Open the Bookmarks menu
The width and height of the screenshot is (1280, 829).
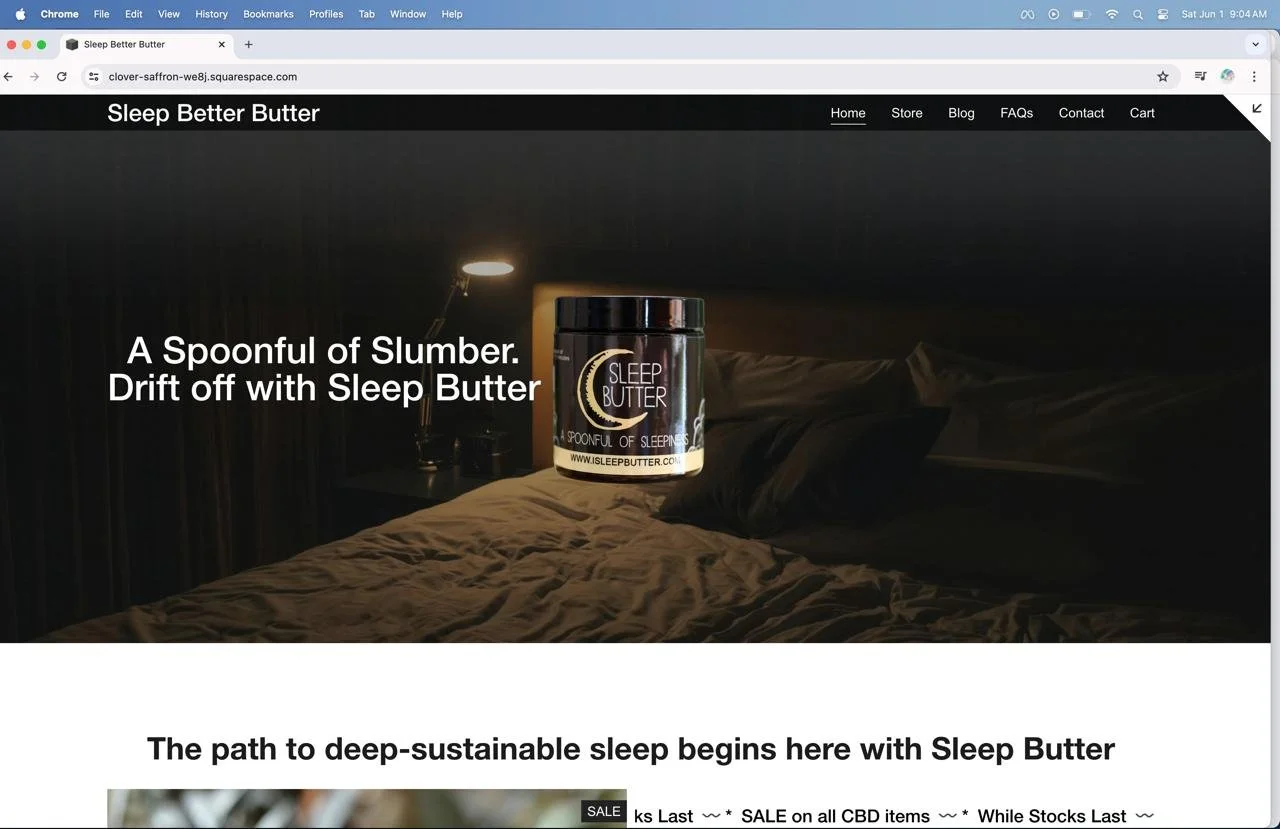[268, 14]
